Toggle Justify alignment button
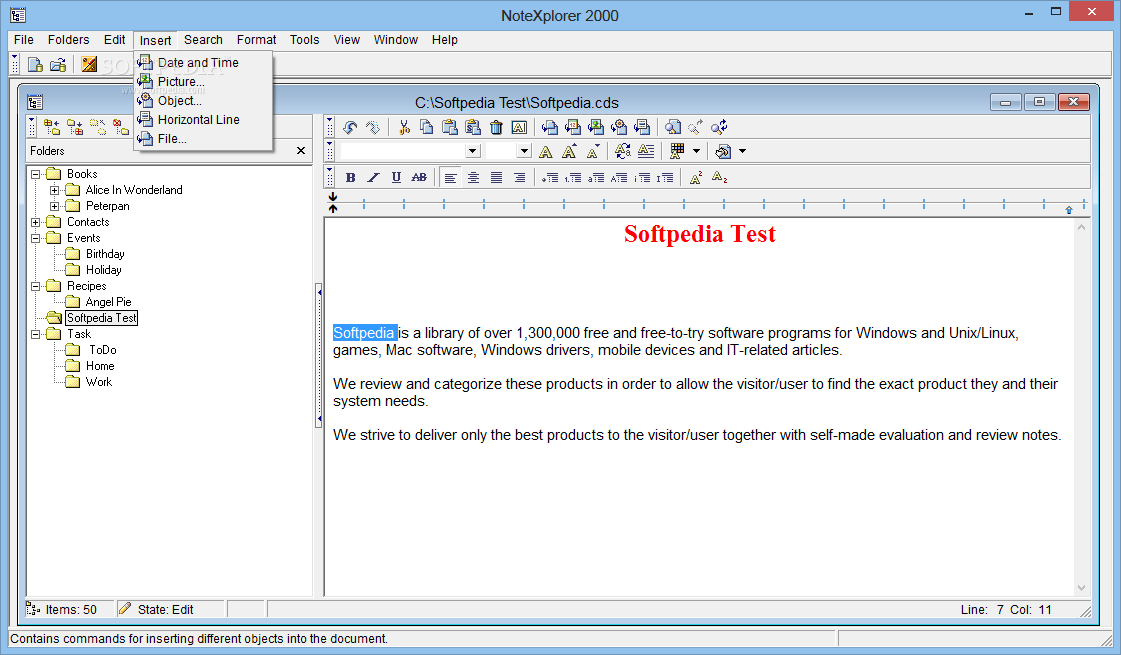 496,177
